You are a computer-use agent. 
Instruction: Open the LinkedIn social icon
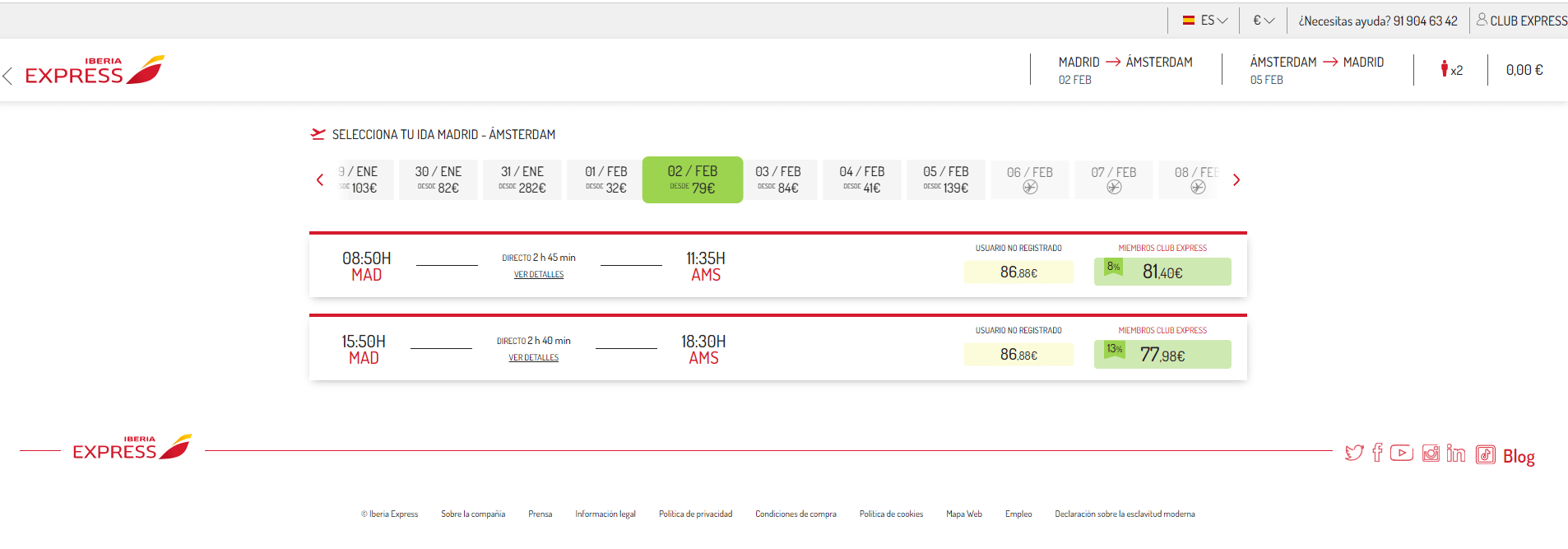(1456, 453)
